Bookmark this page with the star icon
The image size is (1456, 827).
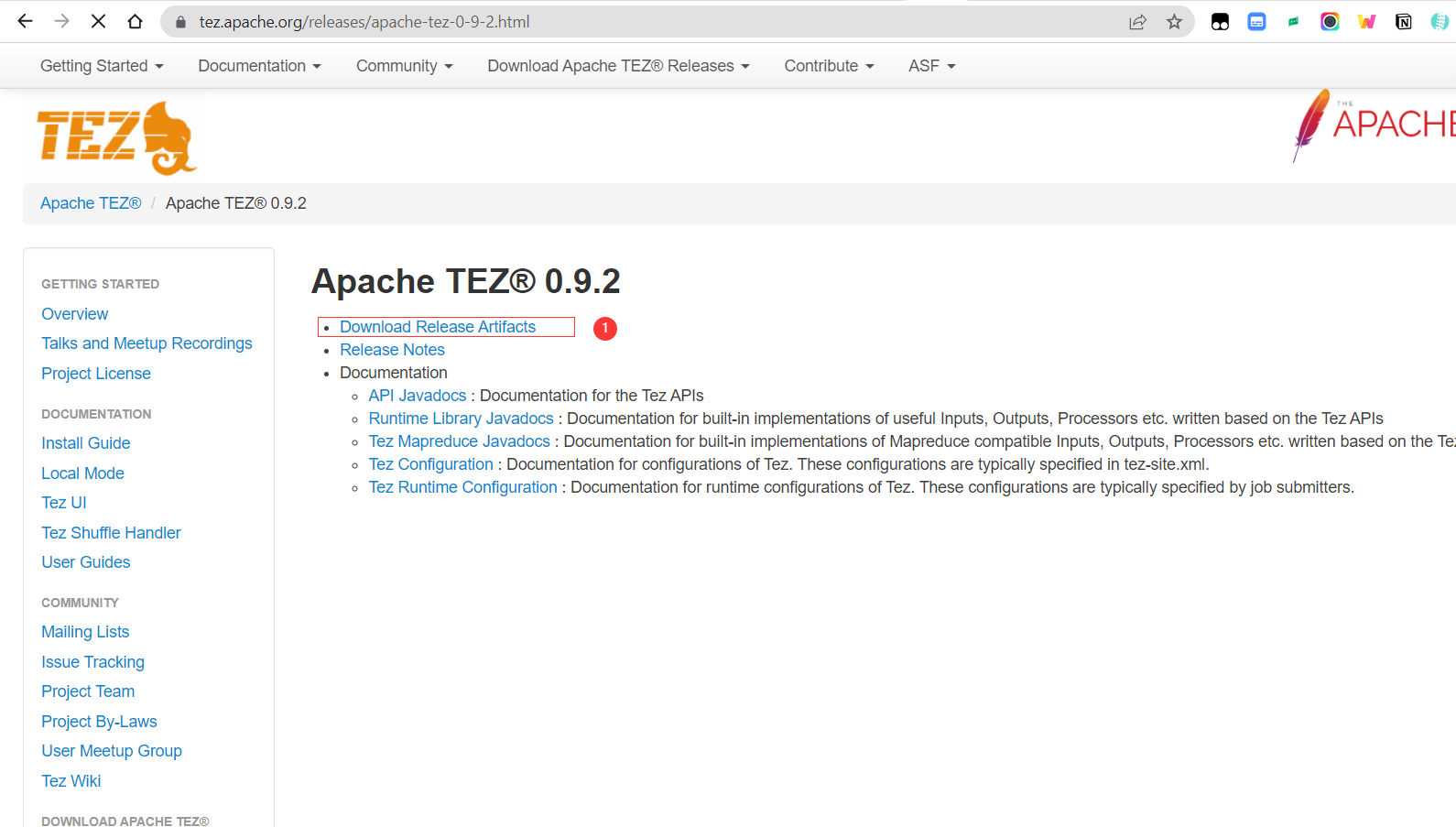[x=1174, y=22]
